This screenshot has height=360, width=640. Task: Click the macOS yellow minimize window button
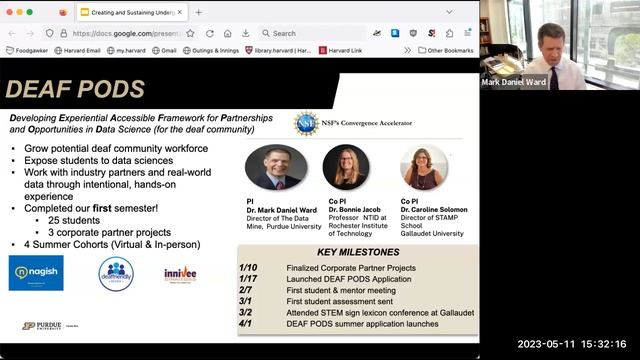[x=19, y=12]
